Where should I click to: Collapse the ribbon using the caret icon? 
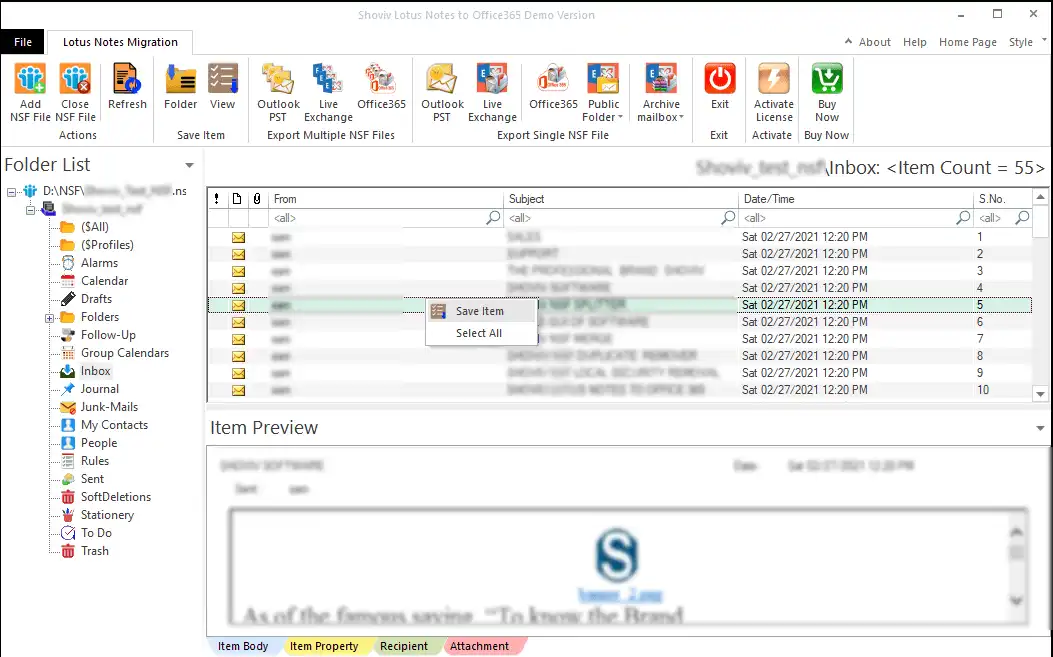(848, 41)
